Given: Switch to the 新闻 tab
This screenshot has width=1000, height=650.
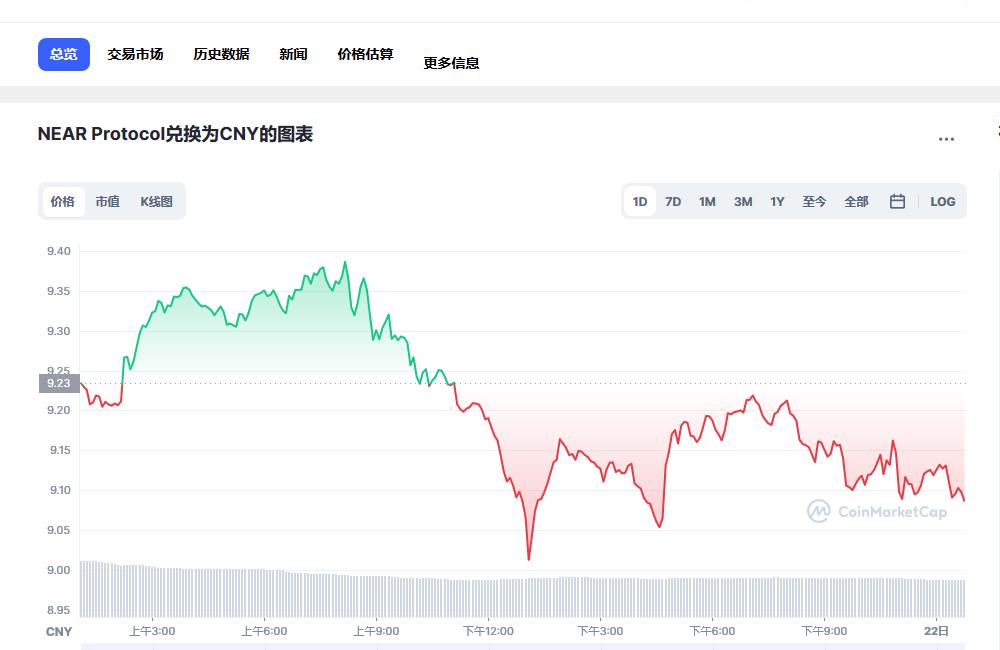Looking at the screenshot, I should click(293, 54).
